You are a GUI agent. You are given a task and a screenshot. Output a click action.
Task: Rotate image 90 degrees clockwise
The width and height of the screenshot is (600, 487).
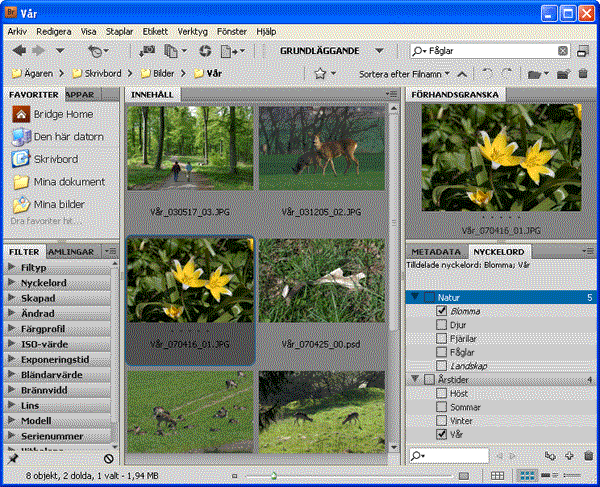(x=507, y=73)
